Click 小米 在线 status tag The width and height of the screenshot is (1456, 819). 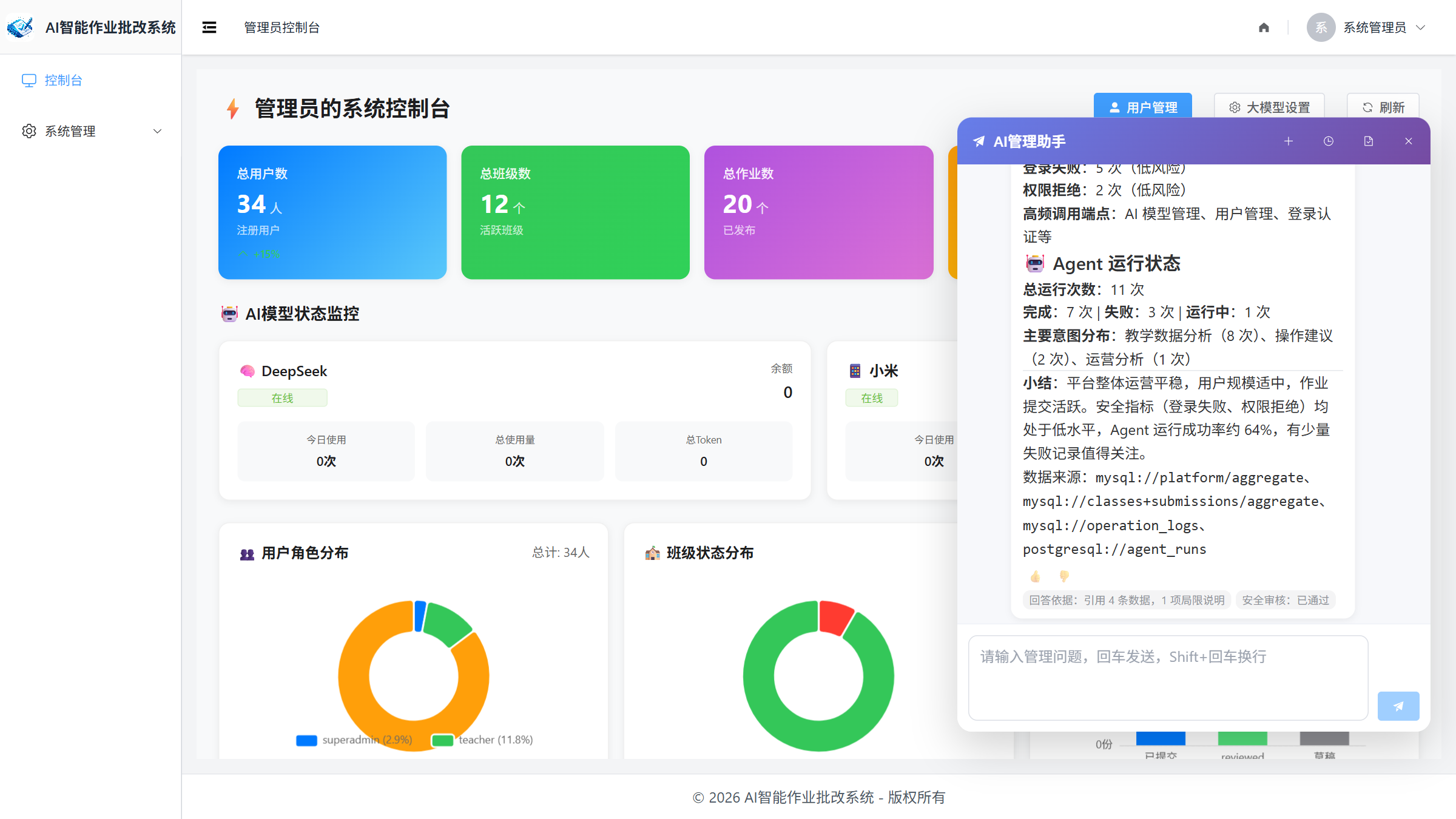point(872,398)
